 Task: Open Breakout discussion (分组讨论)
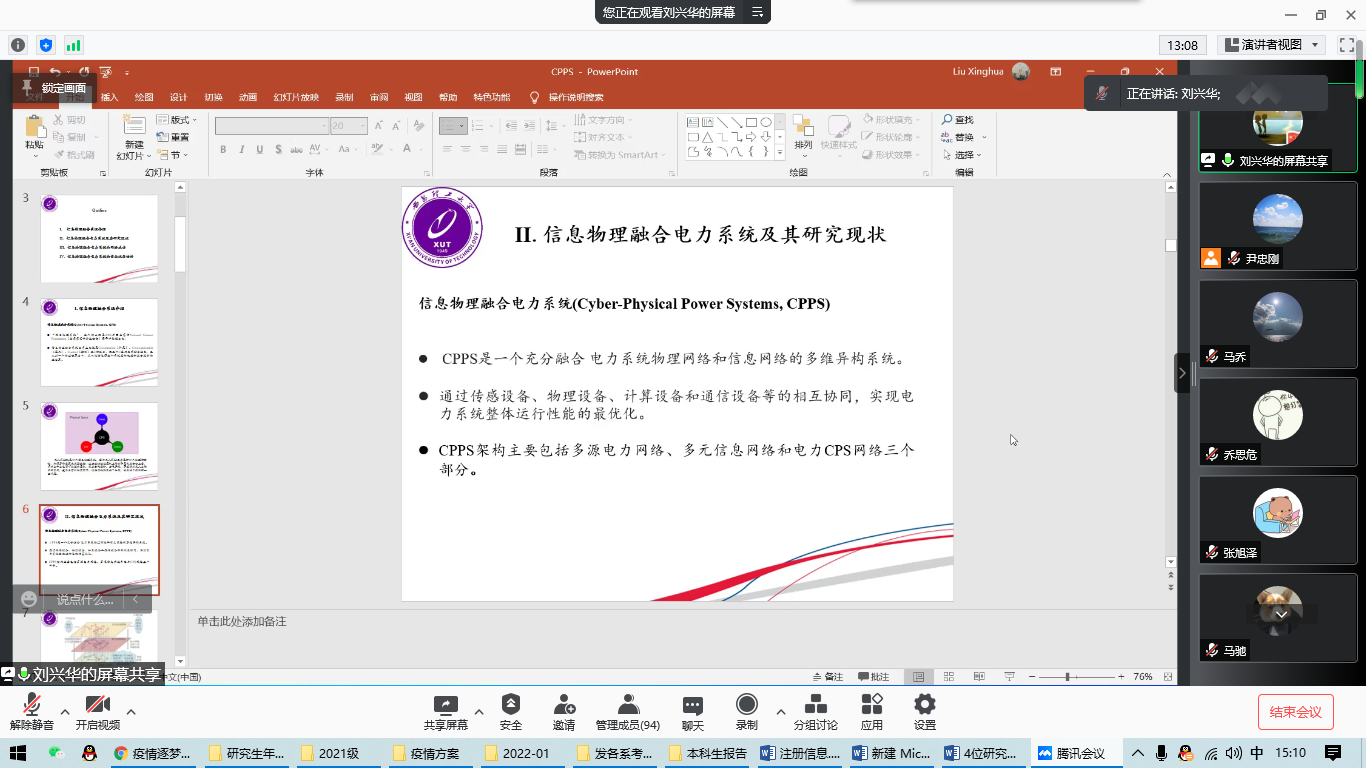click(815, 711)
